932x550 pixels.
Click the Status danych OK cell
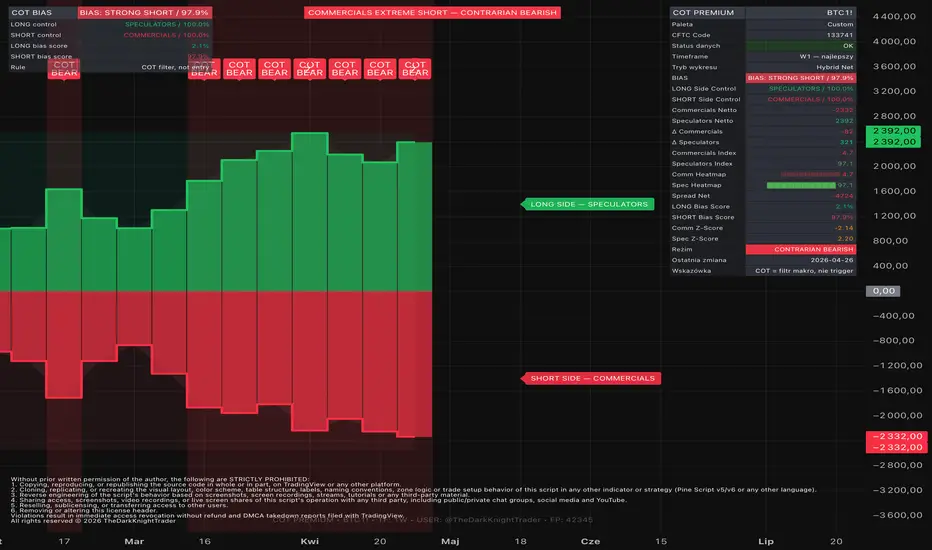pyautogui.click(x=801, y=46)
